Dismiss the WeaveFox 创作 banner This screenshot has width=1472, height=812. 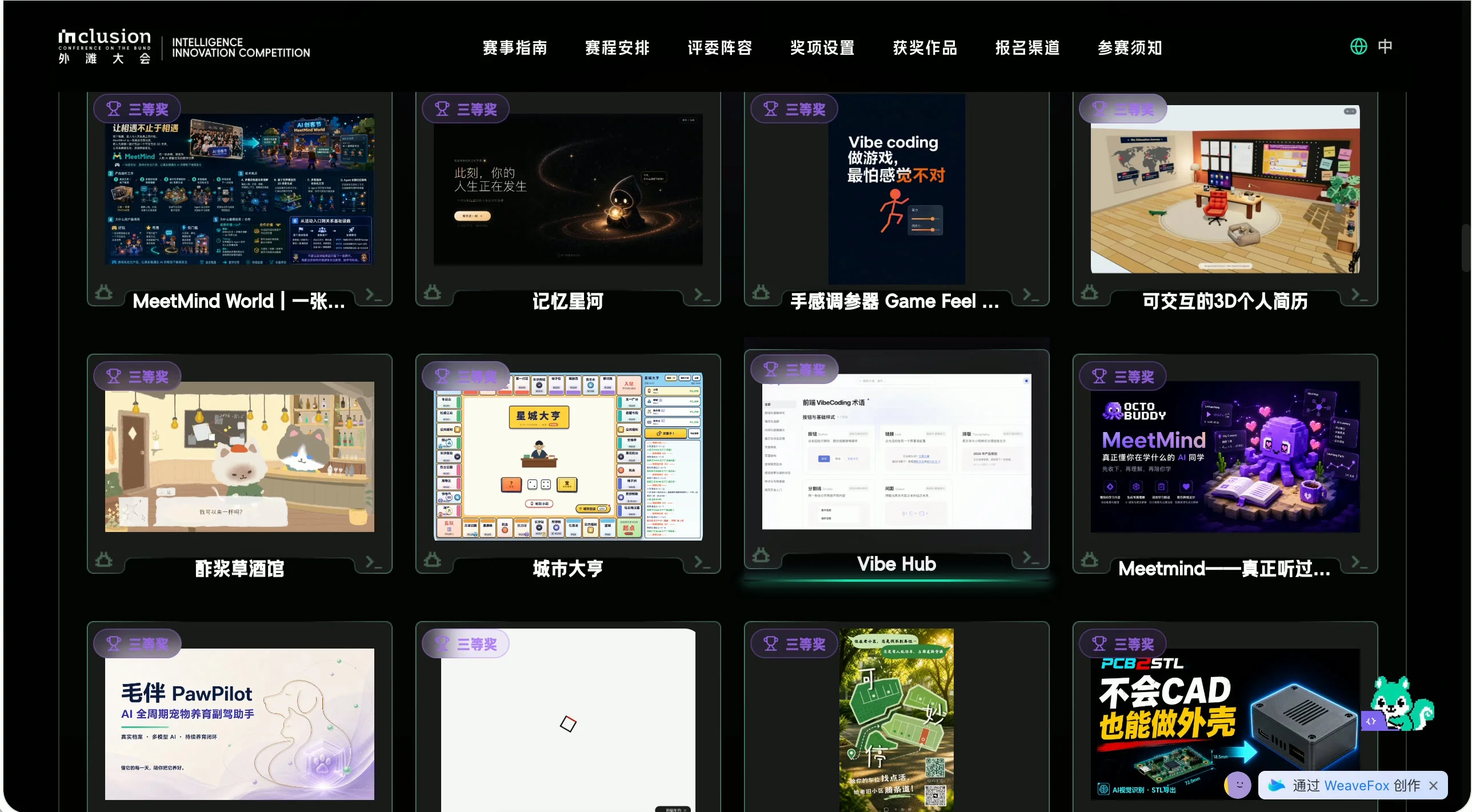[1434, 785]
